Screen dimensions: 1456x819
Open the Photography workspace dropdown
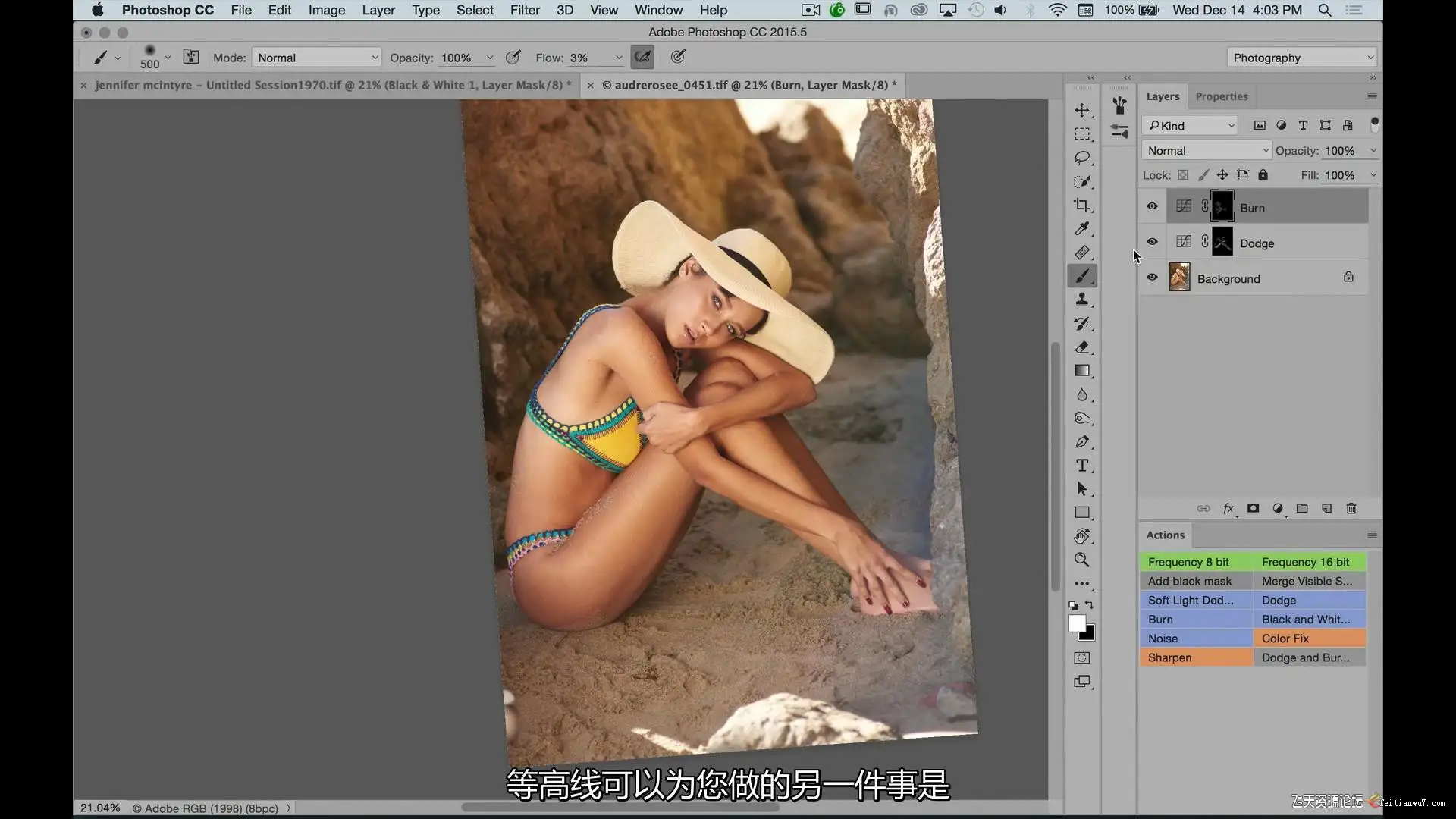[x=1301, y=58]
